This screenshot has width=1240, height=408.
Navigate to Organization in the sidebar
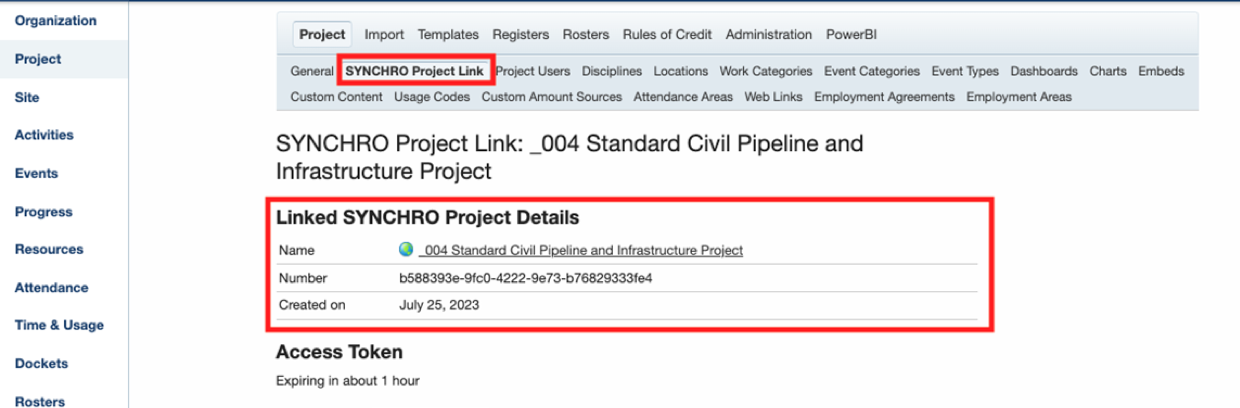[55, 21]
